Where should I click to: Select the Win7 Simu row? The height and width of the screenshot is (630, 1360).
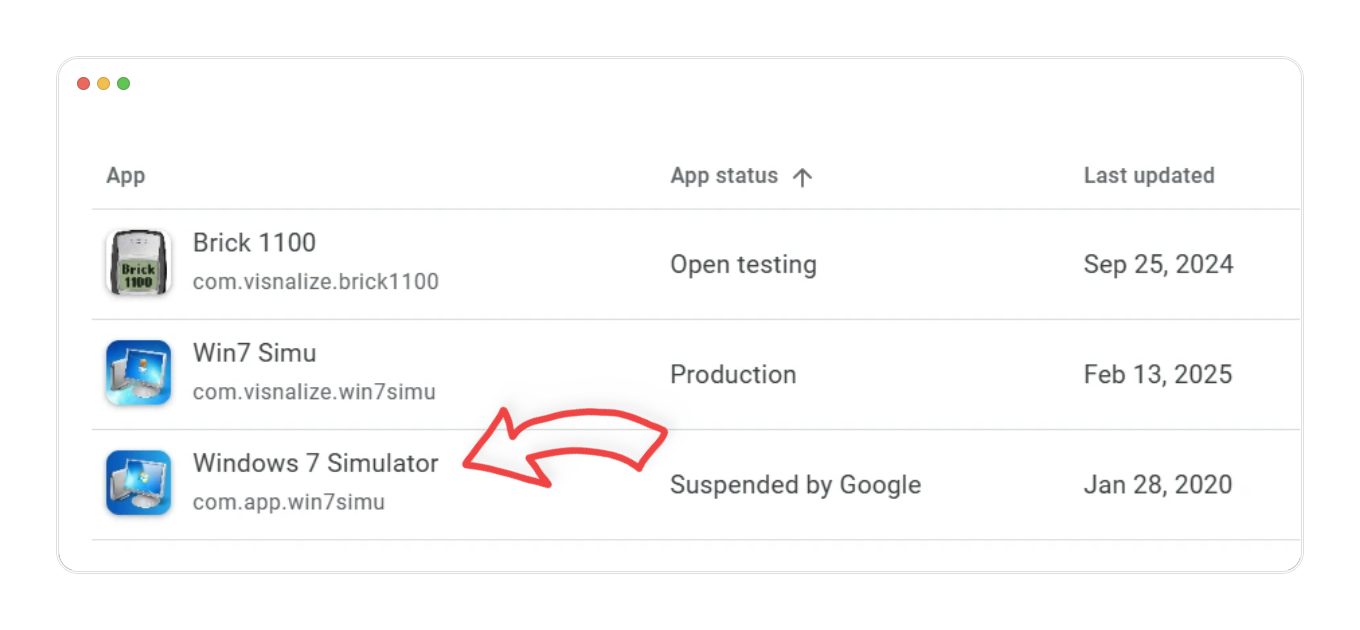pos(255,353)
